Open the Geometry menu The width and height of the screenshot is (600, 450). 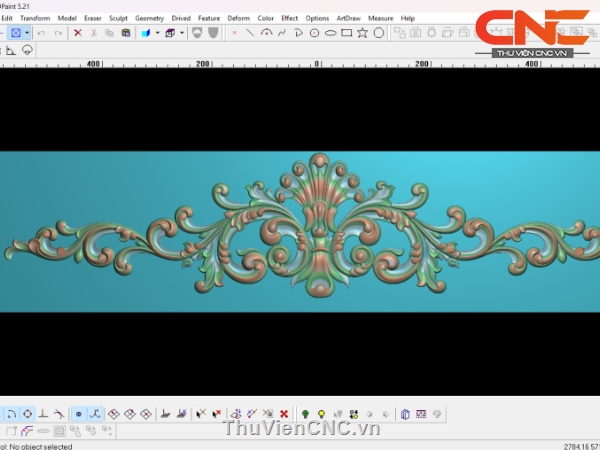[149, 18]
